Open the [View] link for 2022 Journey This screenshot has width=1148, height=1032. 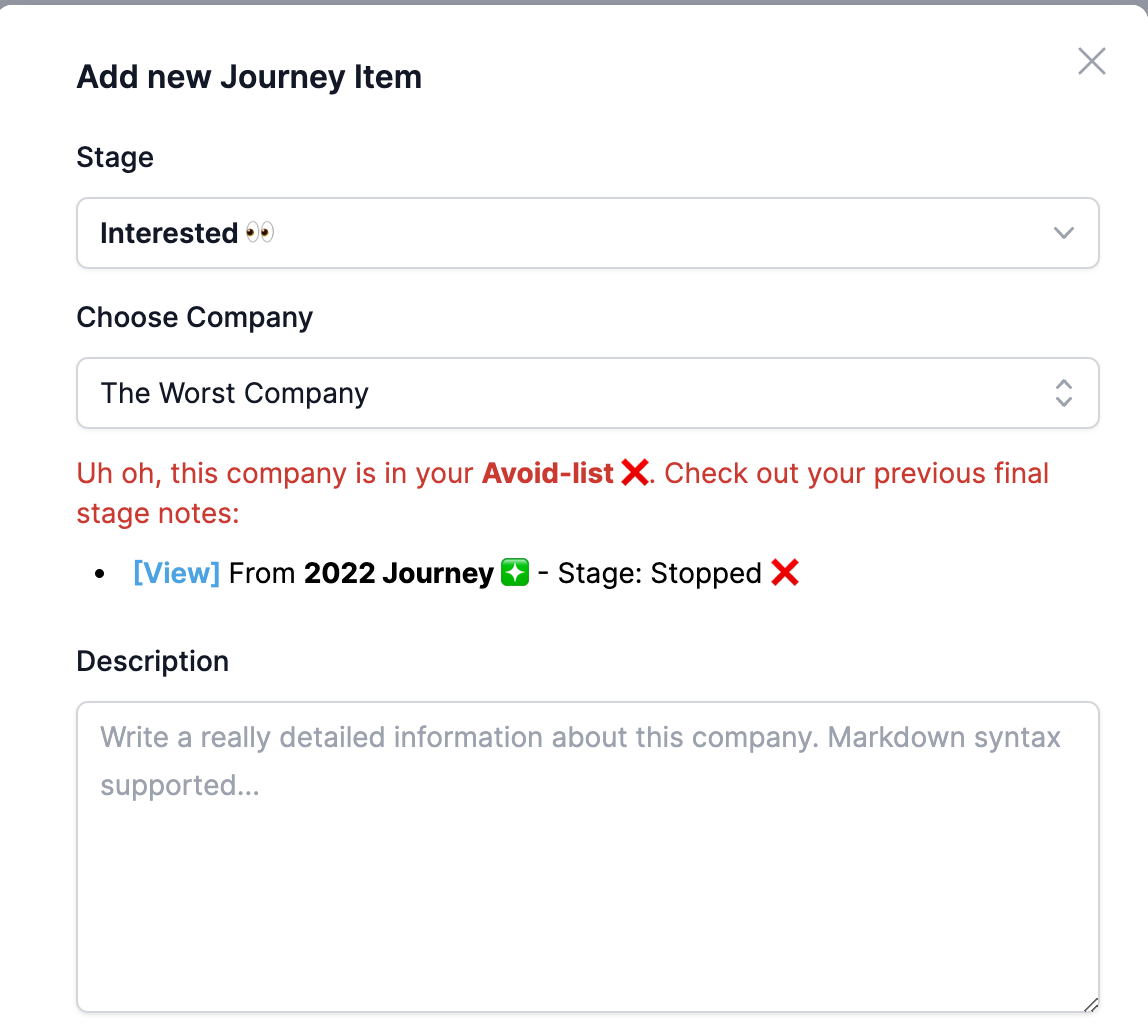tap(176, 573)
